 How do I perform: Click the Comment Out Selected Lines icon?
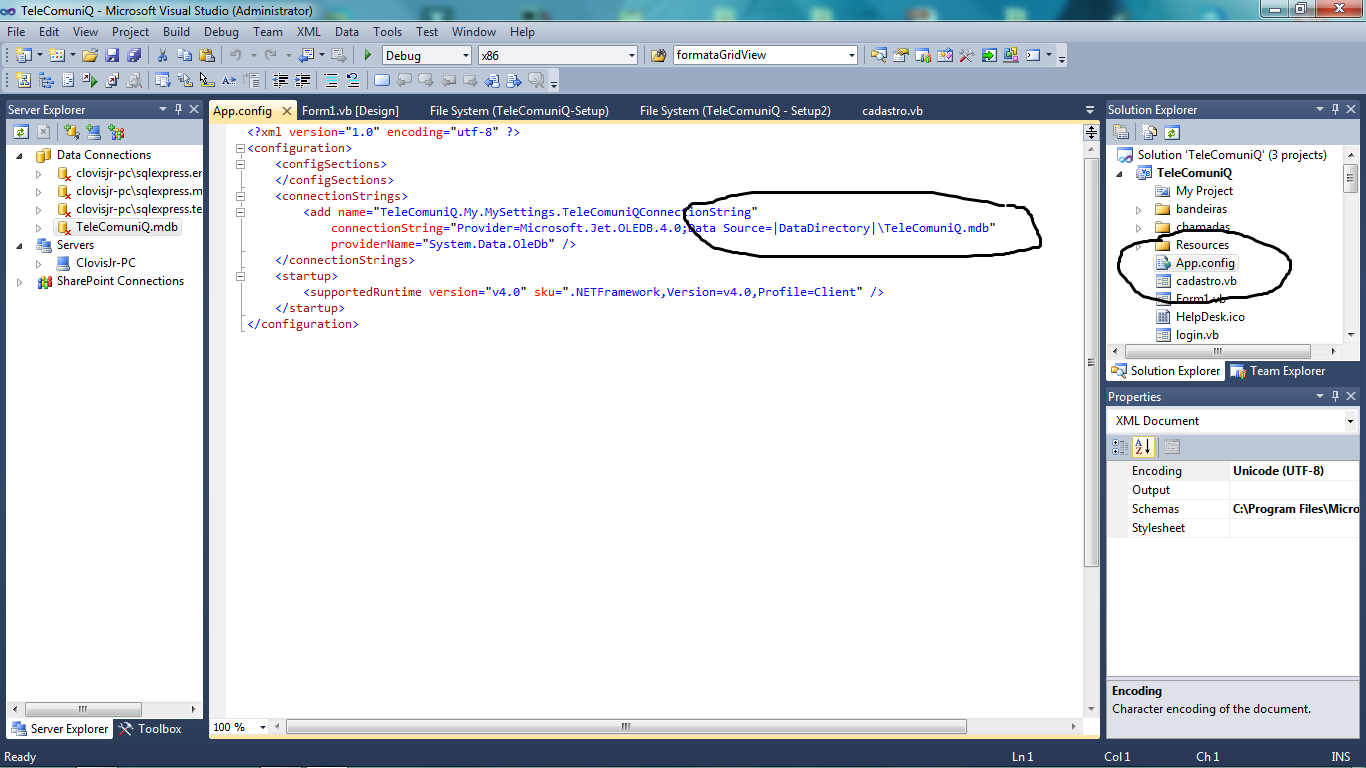pyautogui.click(x=331, y=80)
